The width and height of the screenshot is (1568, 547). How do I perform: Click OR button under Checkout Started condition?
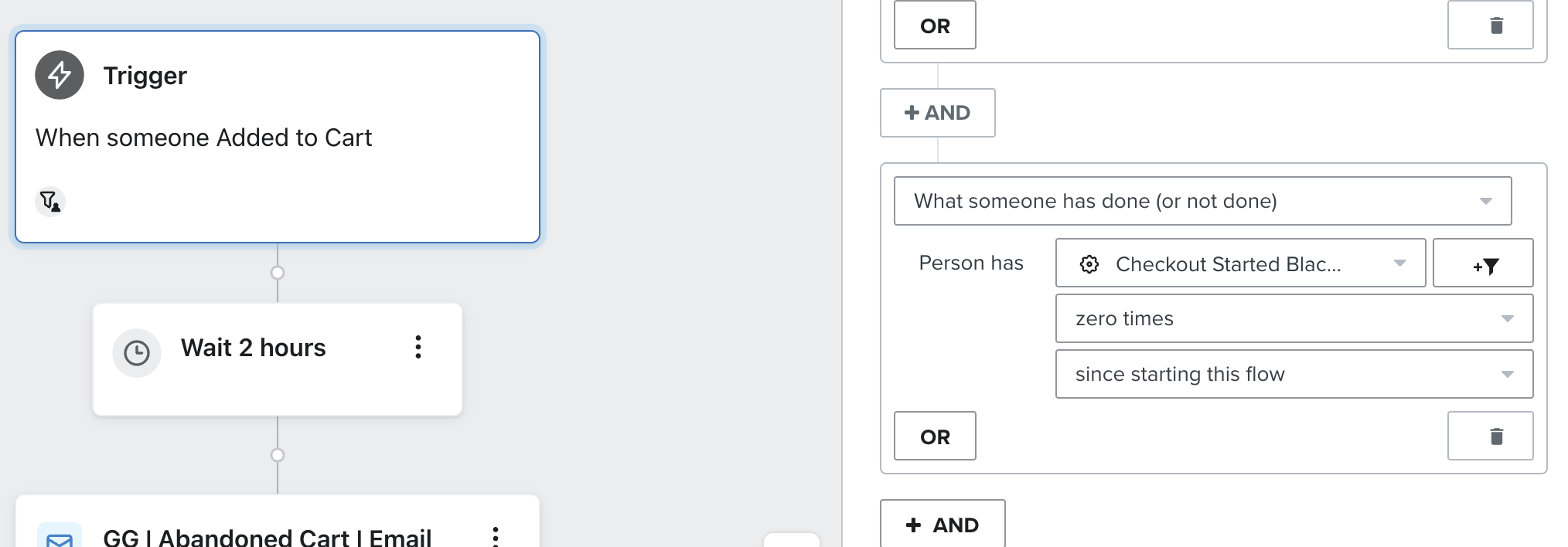[x=935, y=437]
